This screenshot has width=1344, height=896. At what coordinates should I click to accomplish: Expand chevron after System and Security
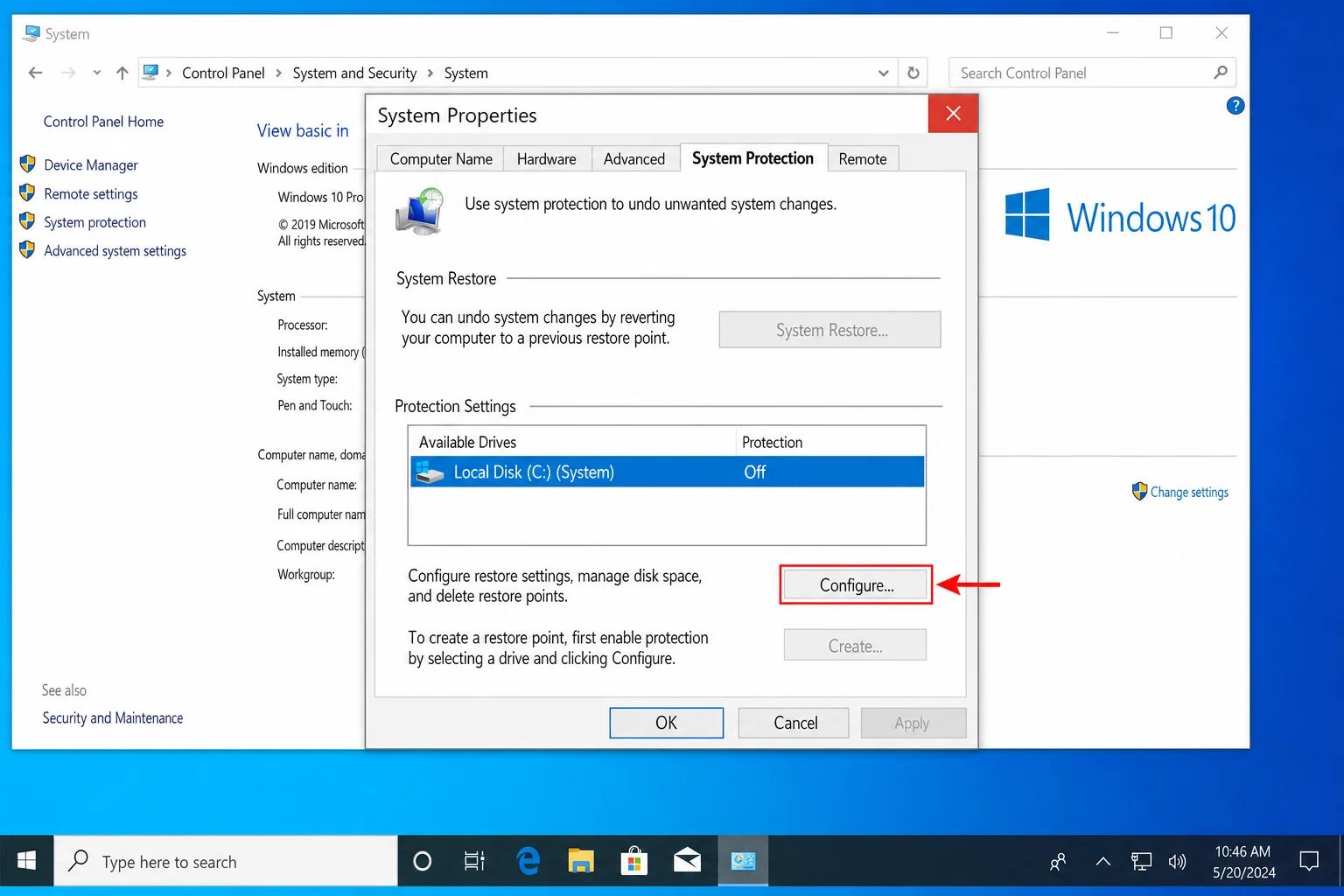click(430, 73)
